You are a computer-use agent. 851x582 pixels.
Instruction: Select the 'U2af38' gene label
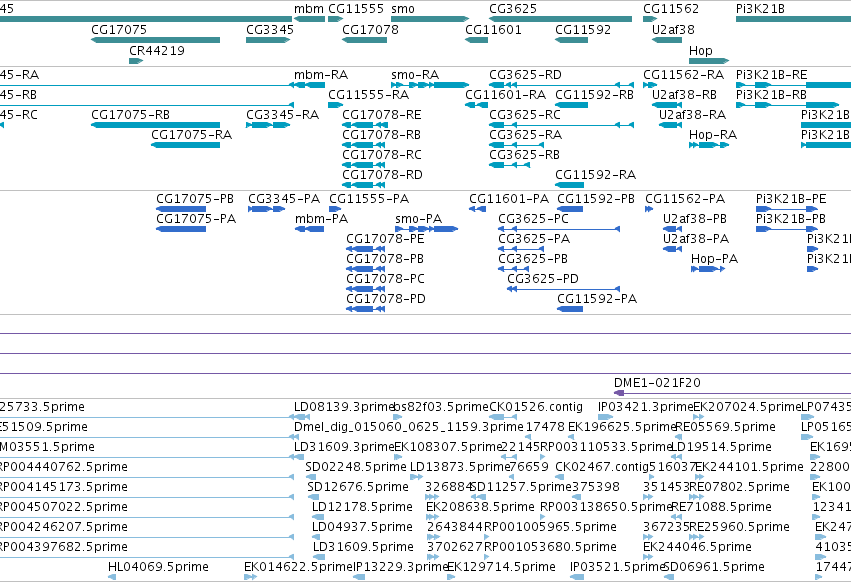(673, 30)
